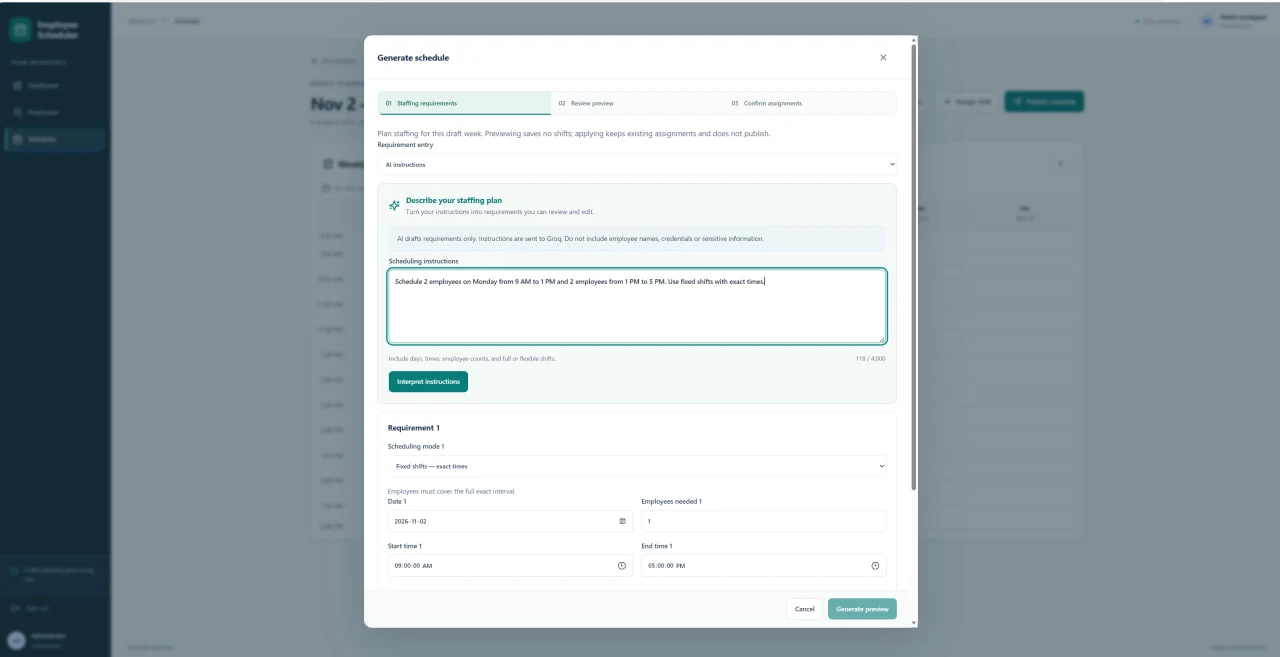Open Employees in the background sidebar

[x=56, y=113]
